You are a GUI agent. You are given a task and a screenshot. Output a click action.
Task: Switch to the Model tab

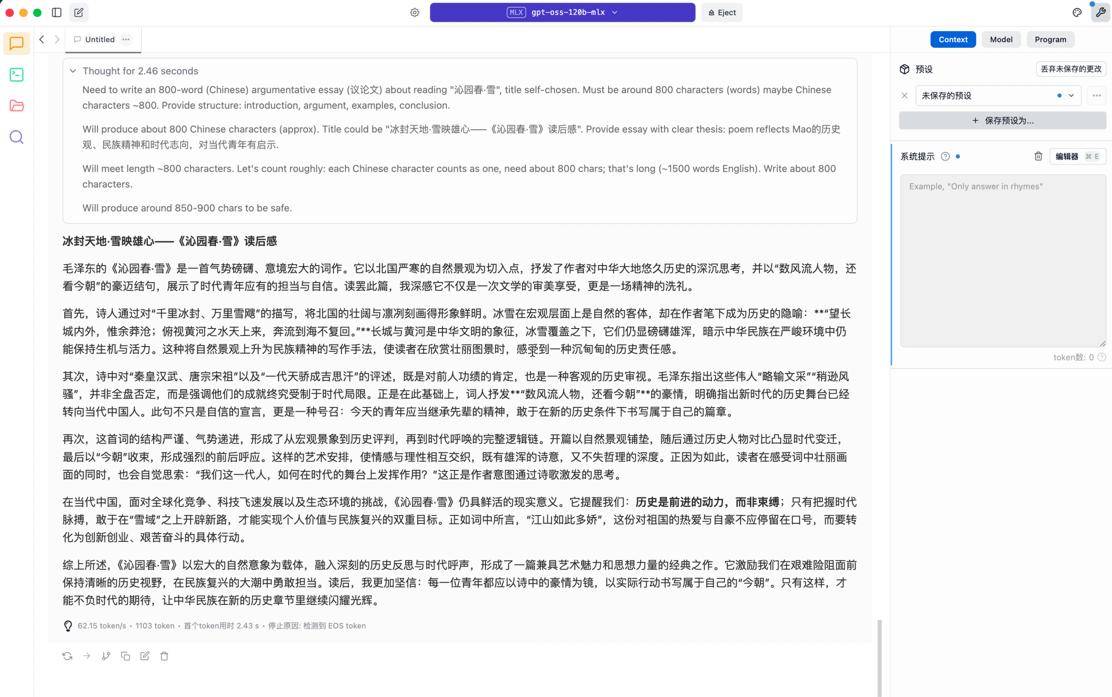click(x=1001, y=39)
